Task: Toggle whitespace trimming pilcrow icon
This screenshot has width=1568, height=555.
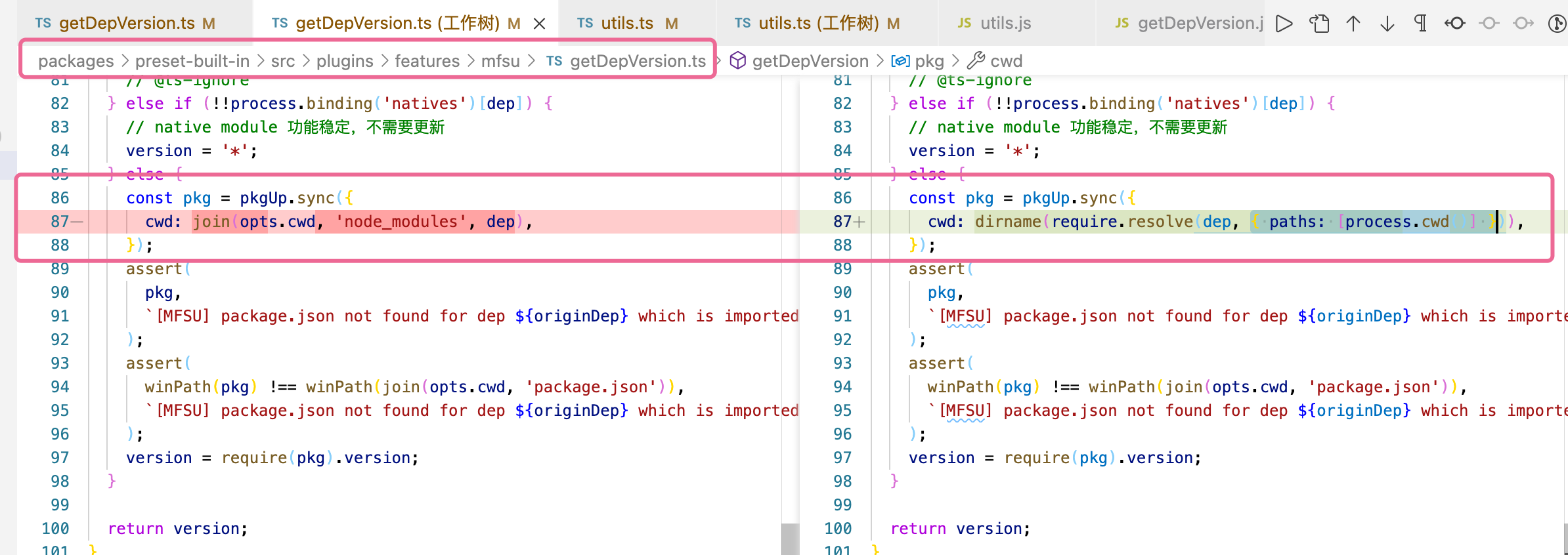Action: tap(1421, 24)
